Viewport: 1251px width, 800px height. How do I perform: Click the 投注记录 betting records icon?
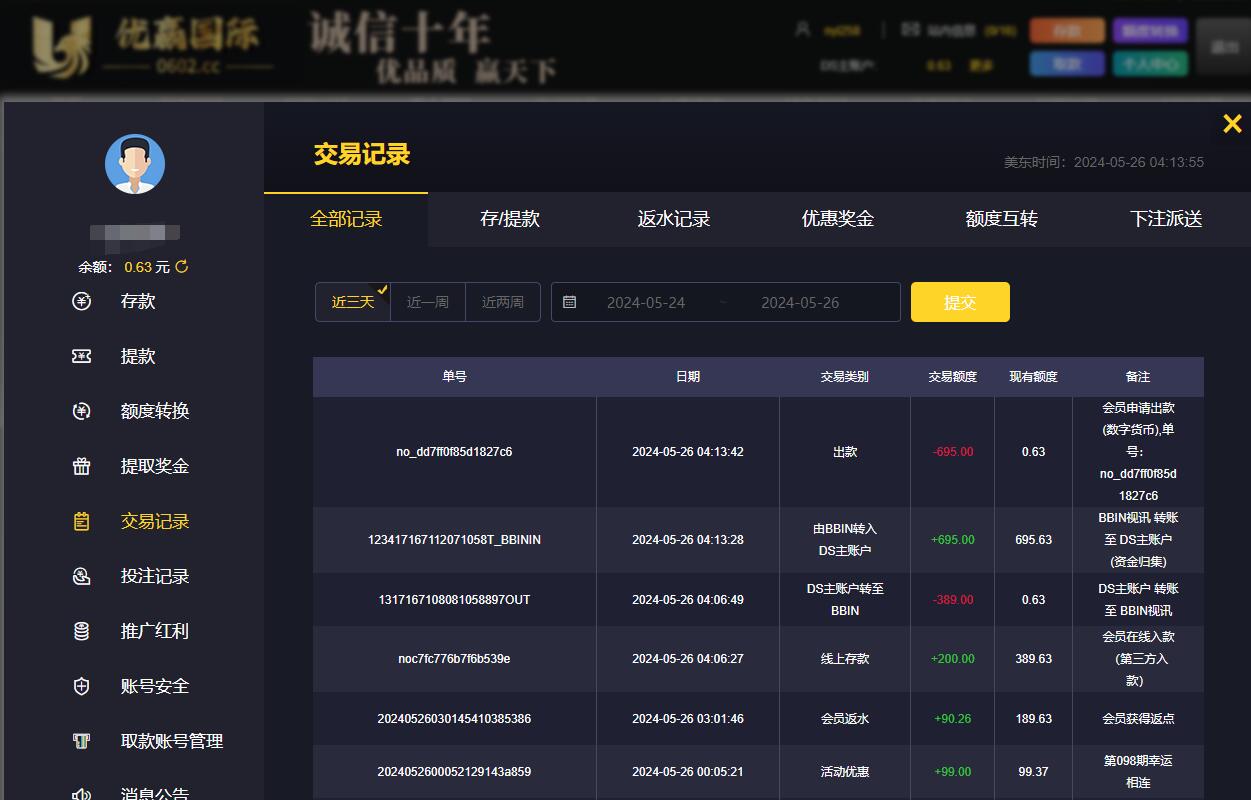click(x=82, y=576)
